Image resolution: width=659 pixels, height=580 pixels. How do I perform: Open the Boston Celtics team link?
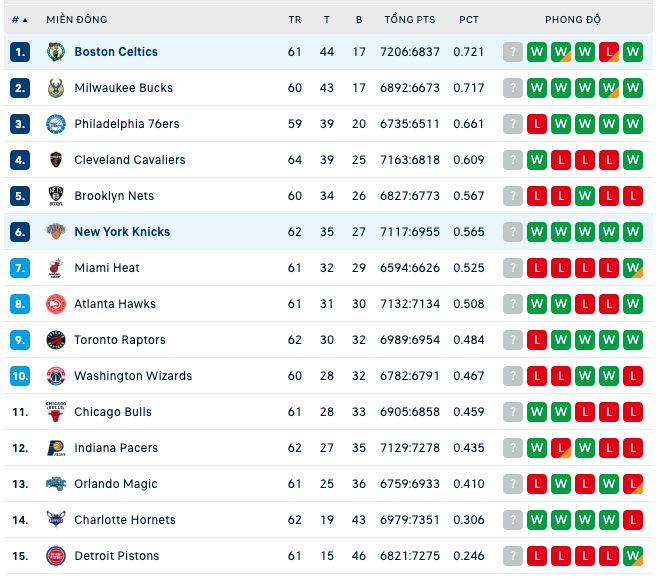pos(116,52)
